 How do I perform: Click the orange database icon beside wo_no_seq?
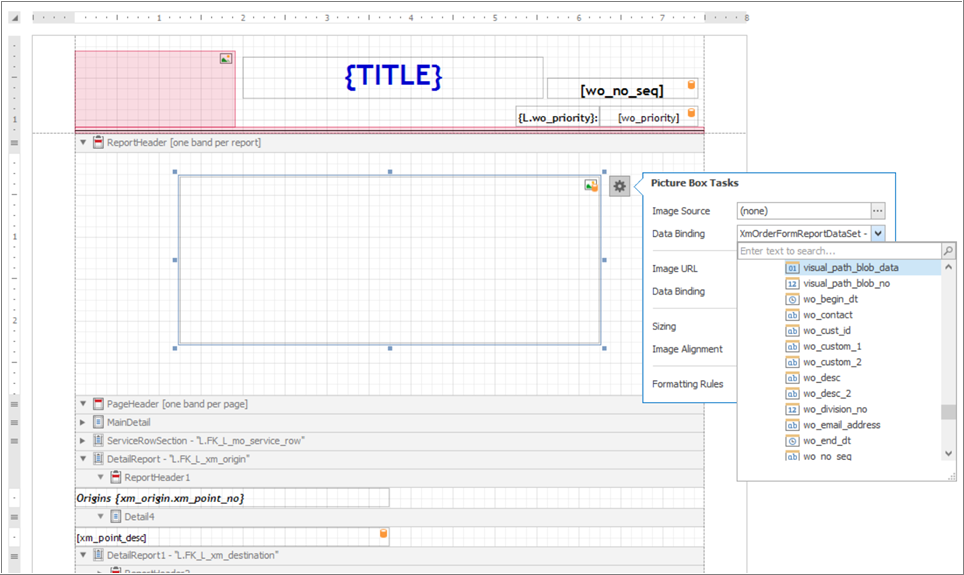(x=691, y=85)
